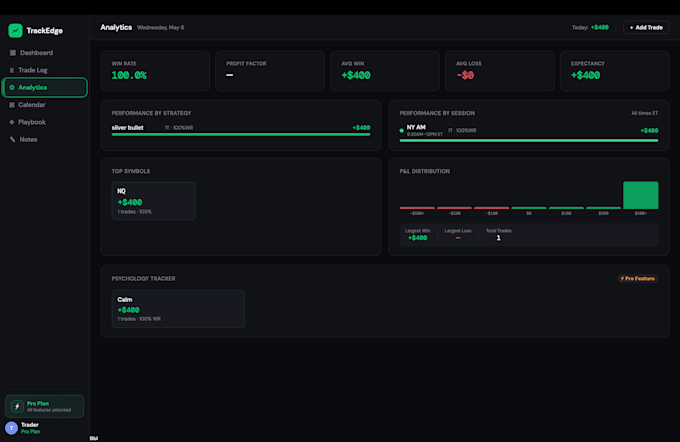This screenshot has height=442, width=680.
Task: Click the Trade Log list icon
Action: pos(12,70)
